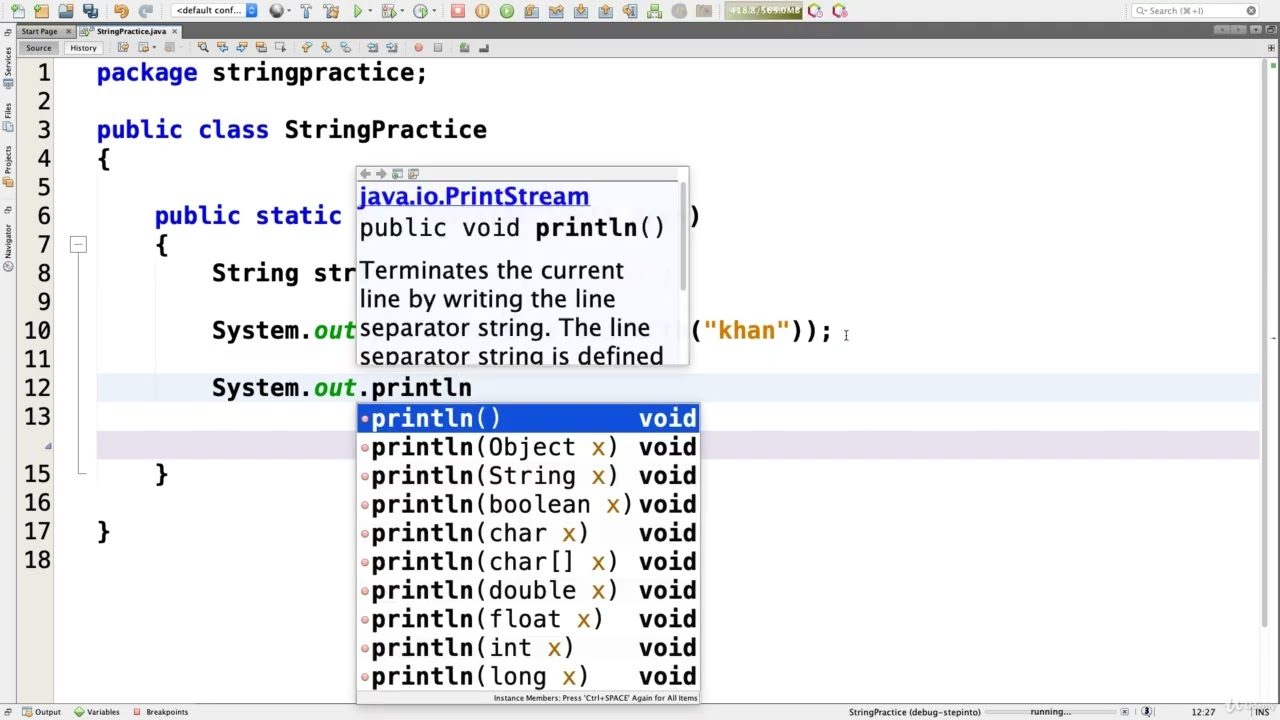The height and width of the screenshot is (720, 1280).
Task: Click the javadoc popup scrollbar
Action: click(683, 236)
